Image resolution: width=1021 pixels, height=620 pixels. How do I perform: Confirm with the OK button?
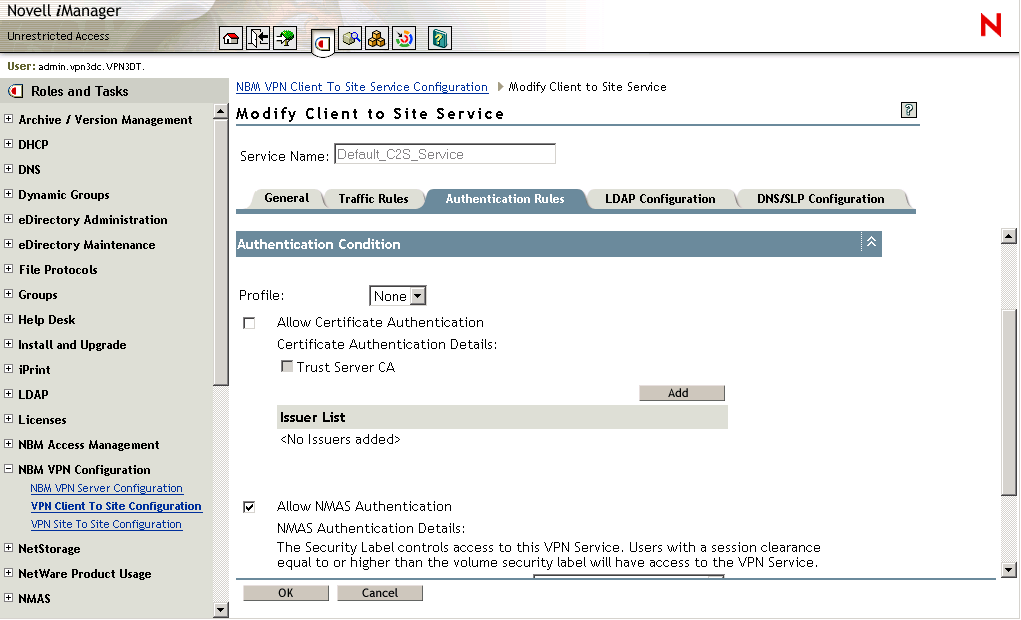pos(286,593)
